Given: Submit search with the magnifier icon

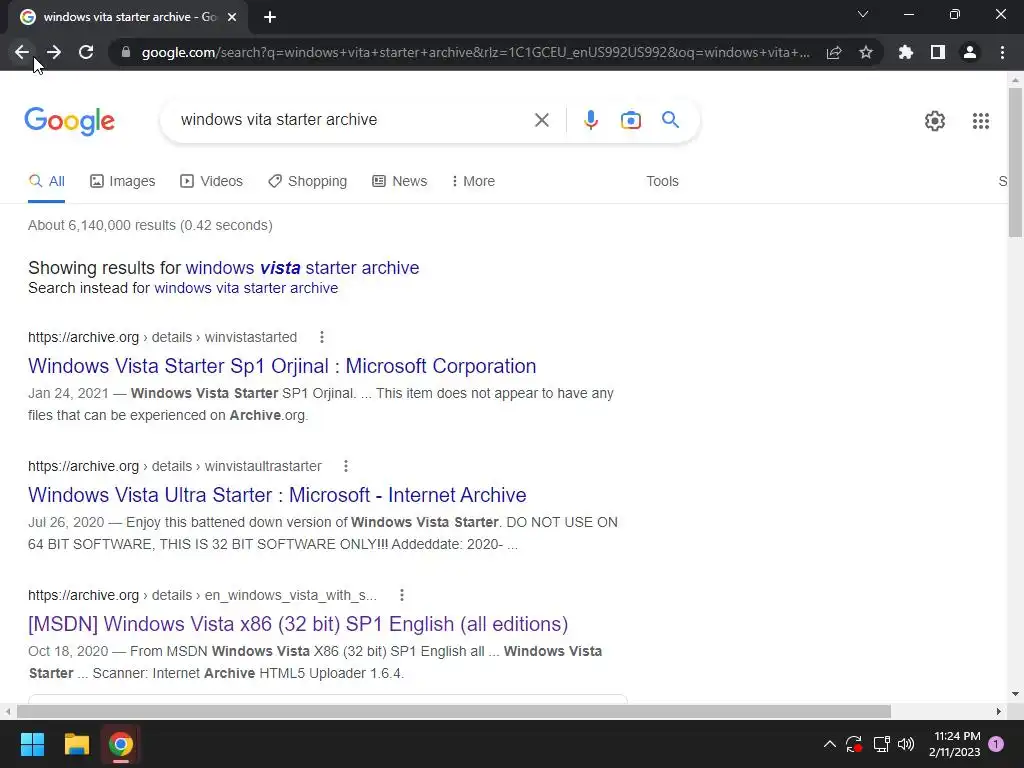Looking at the screenshot, I should [670, 120].
